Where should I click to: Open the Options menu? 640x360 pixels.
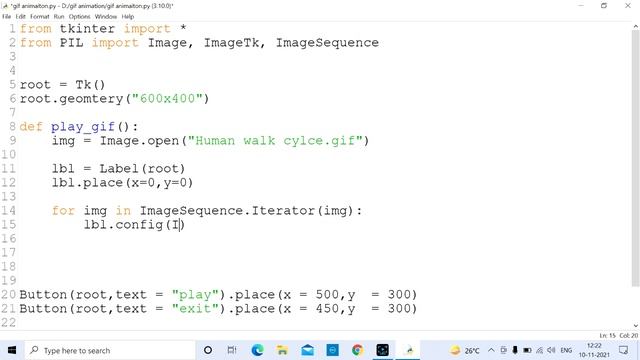[x=79, y=17]
